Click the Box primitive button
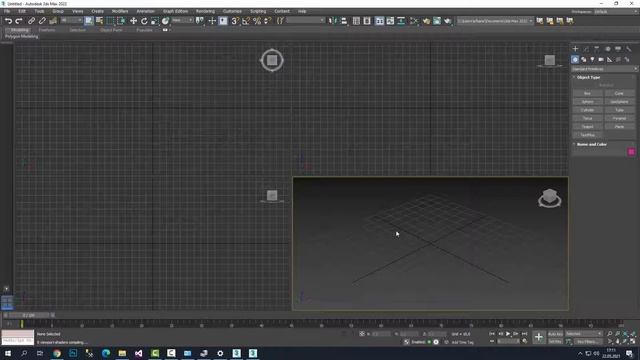 tap(587, 93)
